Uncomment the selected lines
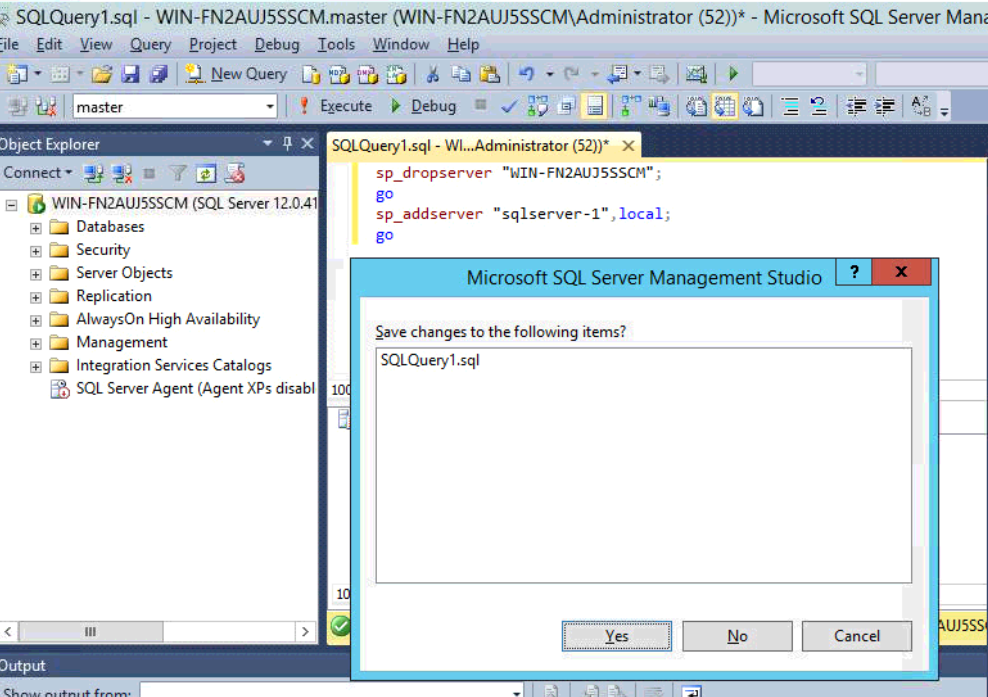Viewport: 988px width, 697px height. tap(819, 107)
